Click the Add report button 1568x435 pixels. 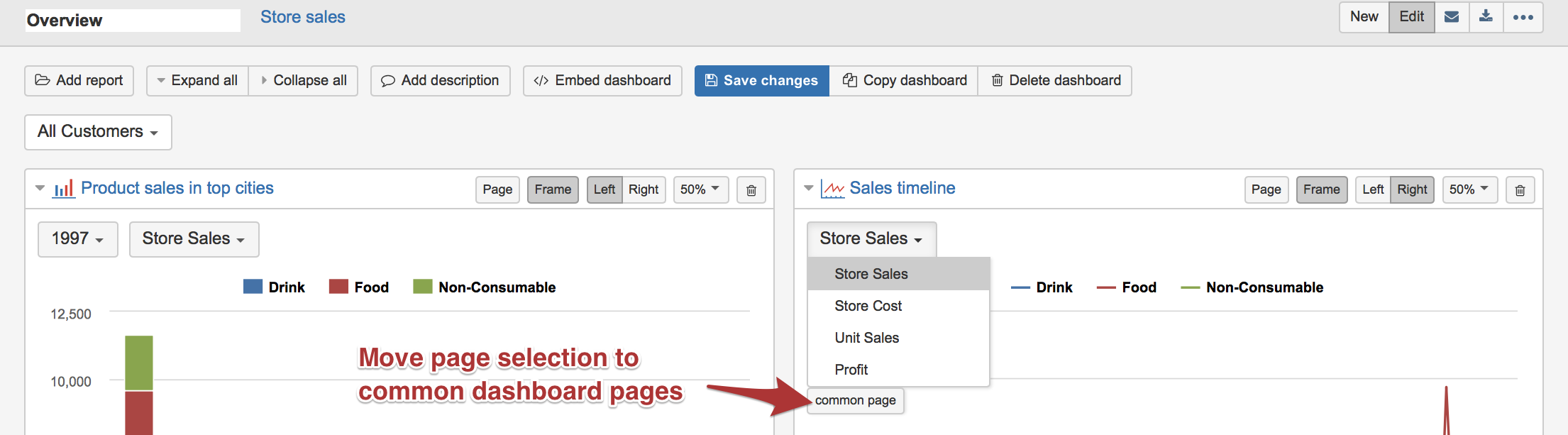click(x=79, y=81)
